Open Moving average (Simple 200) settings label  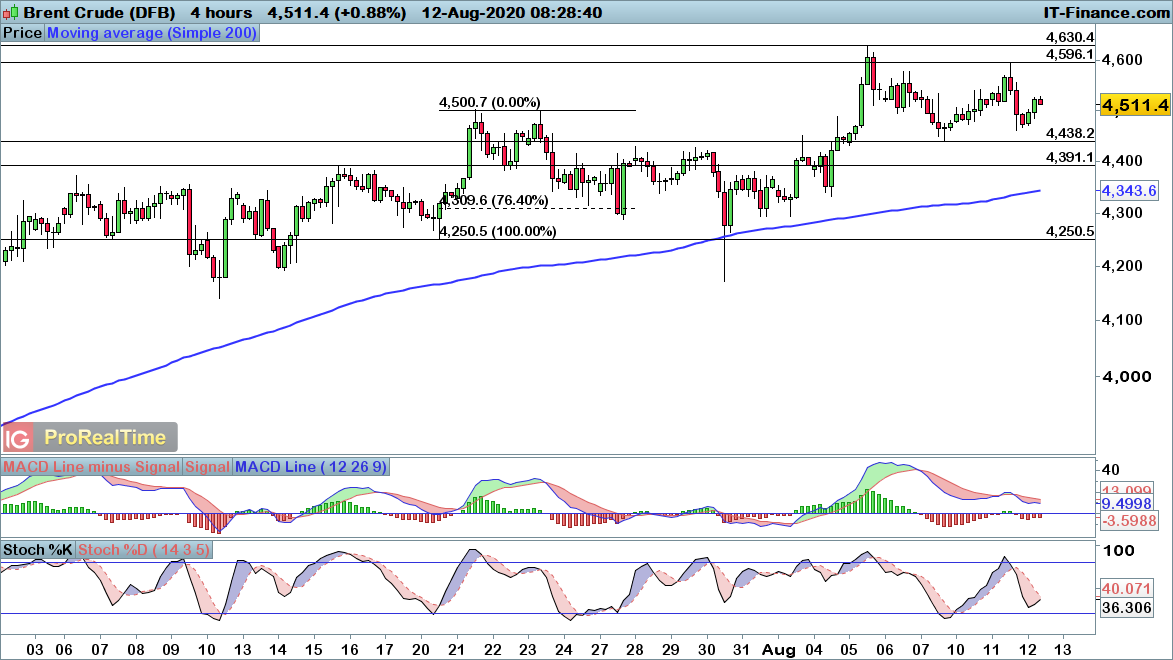click(152, 33)
